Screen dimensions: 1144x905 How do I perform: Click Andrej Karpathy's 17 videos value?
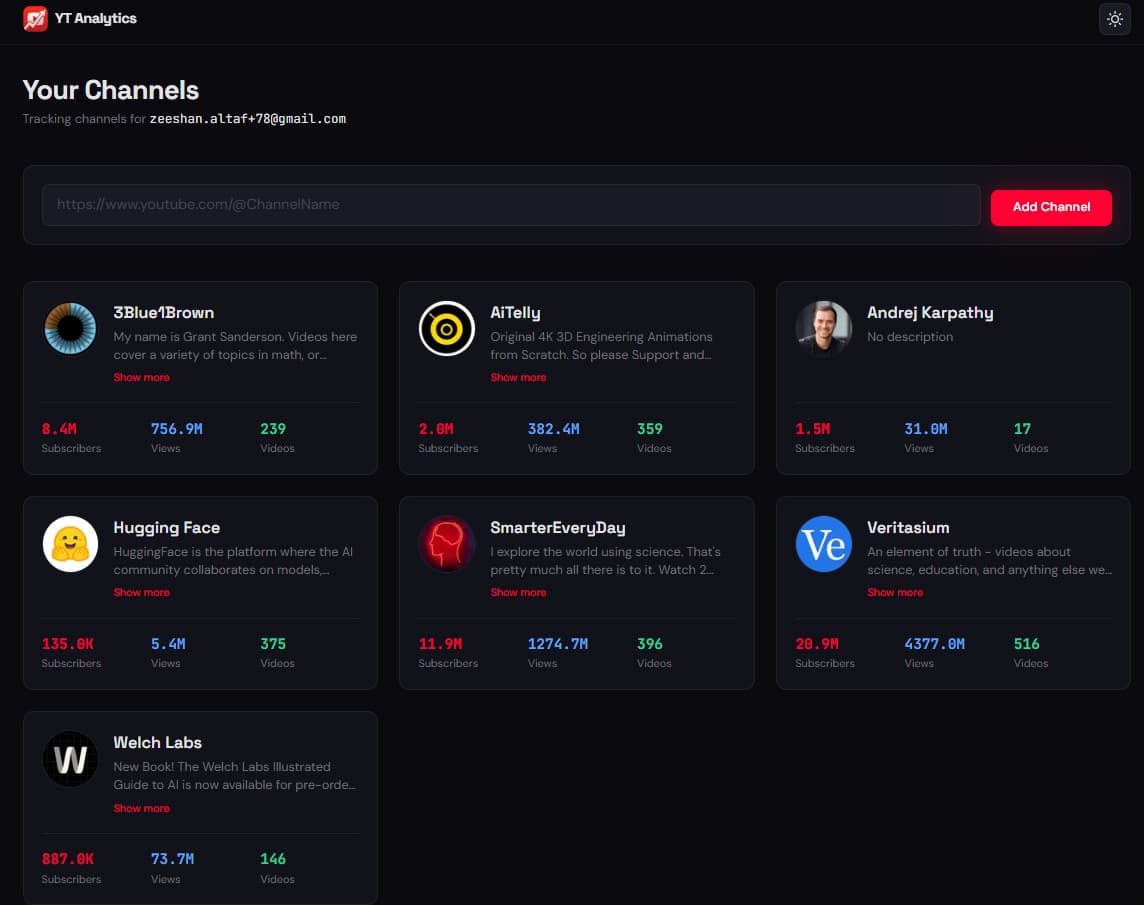click(1022, 429)
